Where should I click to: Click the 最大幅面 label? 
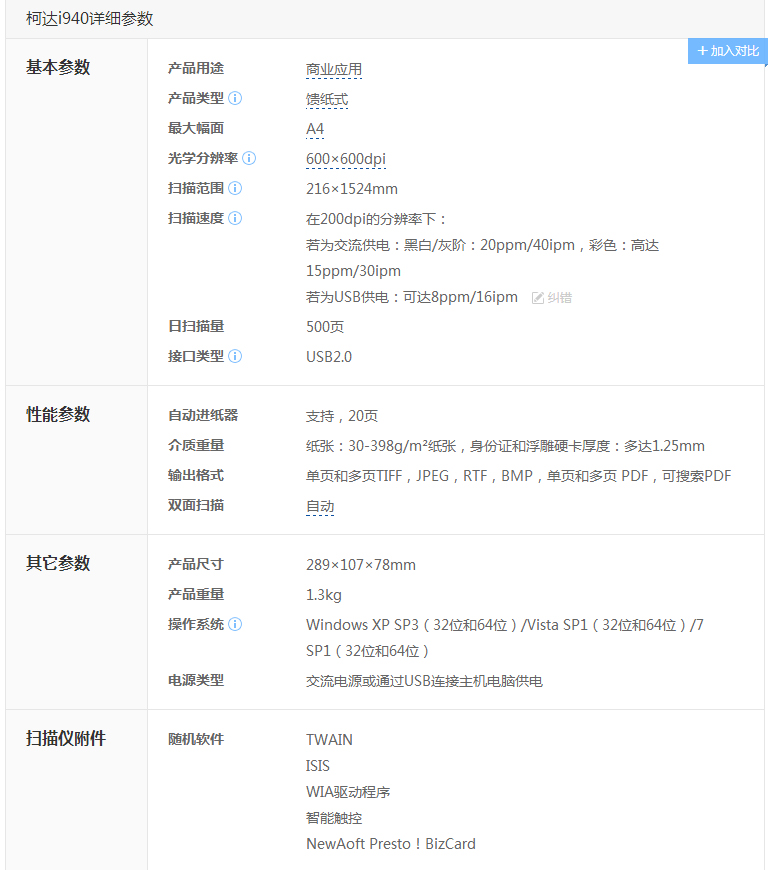196,129
